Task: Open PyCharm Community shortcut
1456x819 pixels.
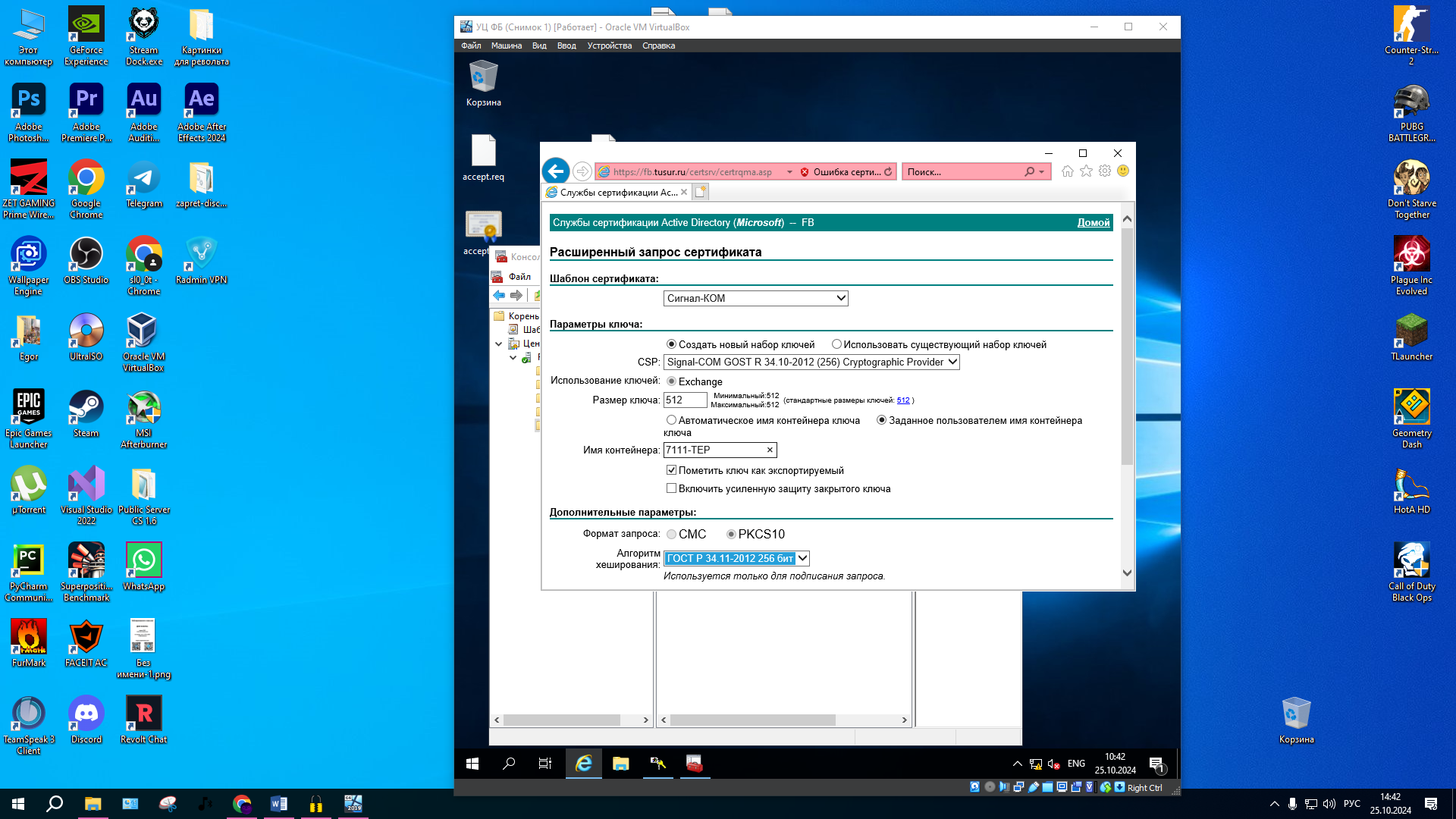Action: click(28, 573)
